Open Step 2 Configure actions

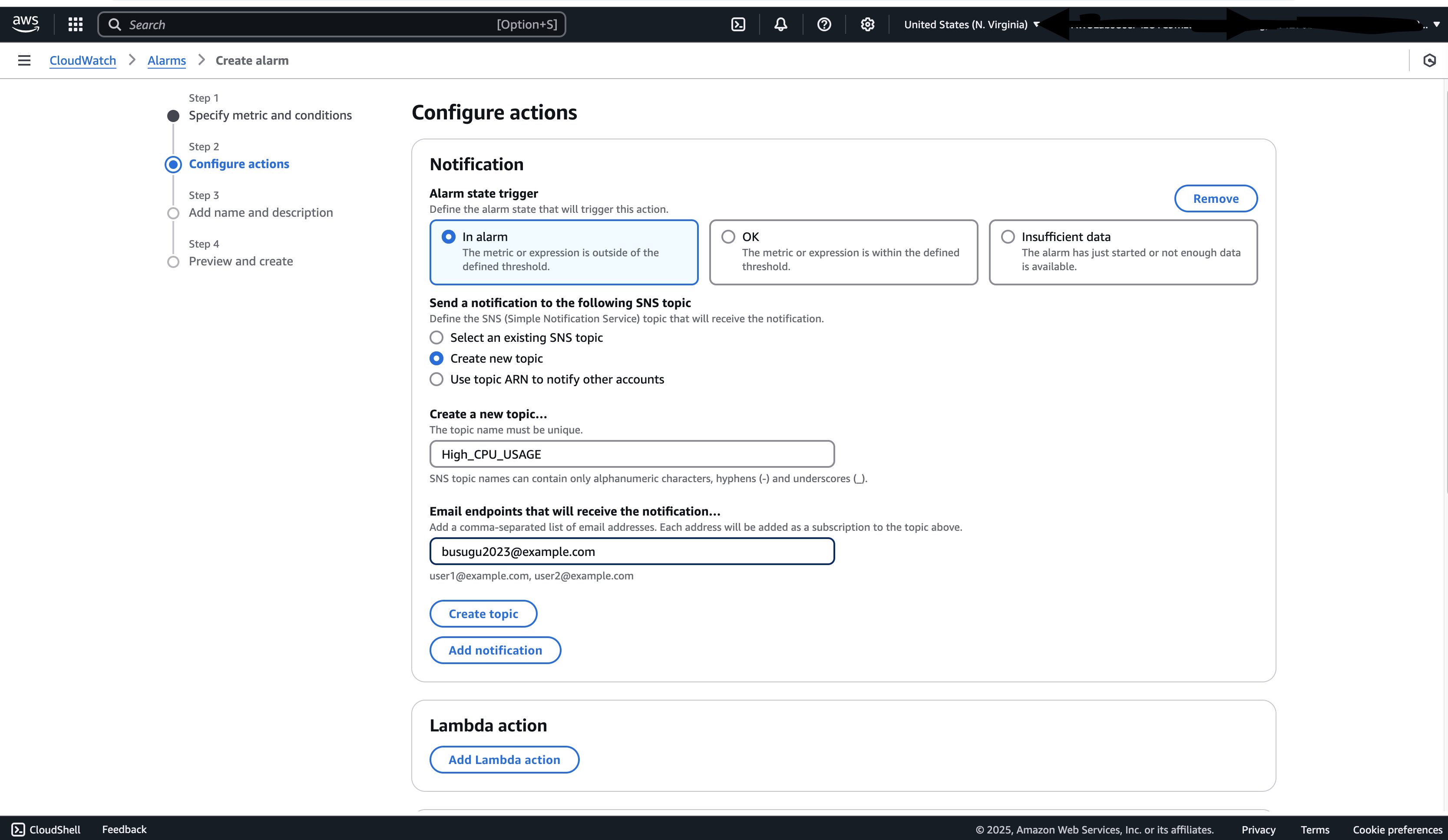pos(239,164)
